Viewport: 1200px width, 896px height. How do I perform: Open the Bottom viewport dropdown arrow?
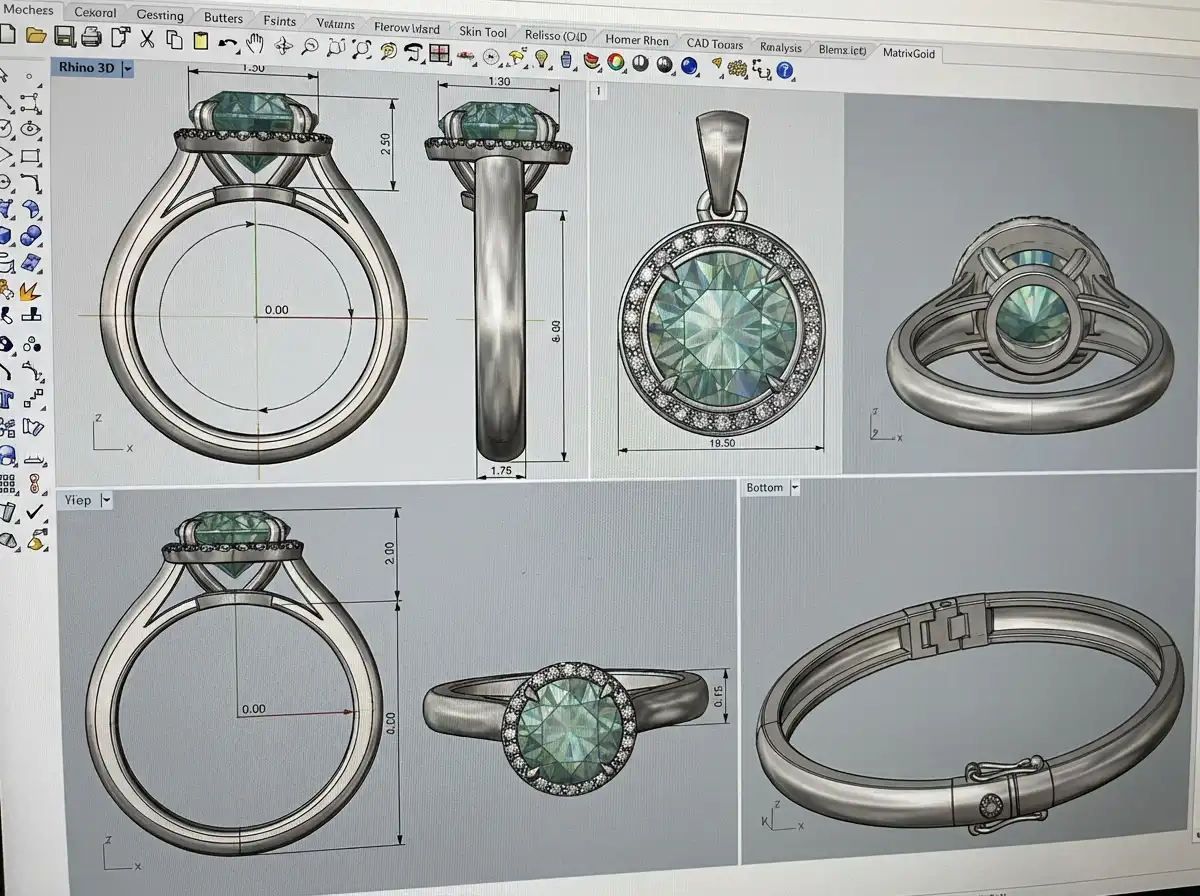[x=795, y=487]
